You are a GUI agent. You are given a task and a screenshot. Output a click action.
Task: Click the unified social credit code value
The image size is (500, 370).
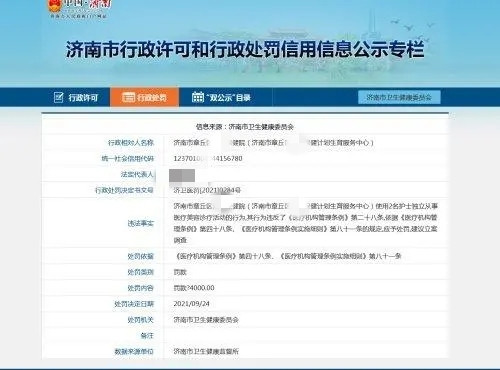(x=208, y=158)
